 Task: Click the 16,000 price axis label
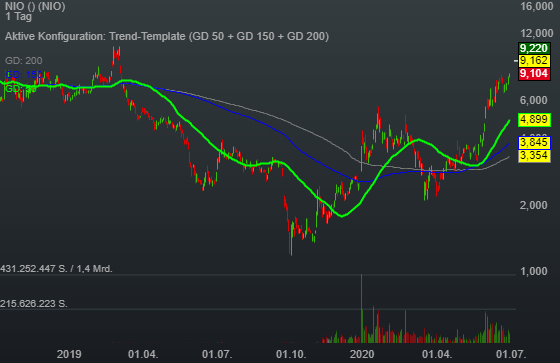[536, 6]
